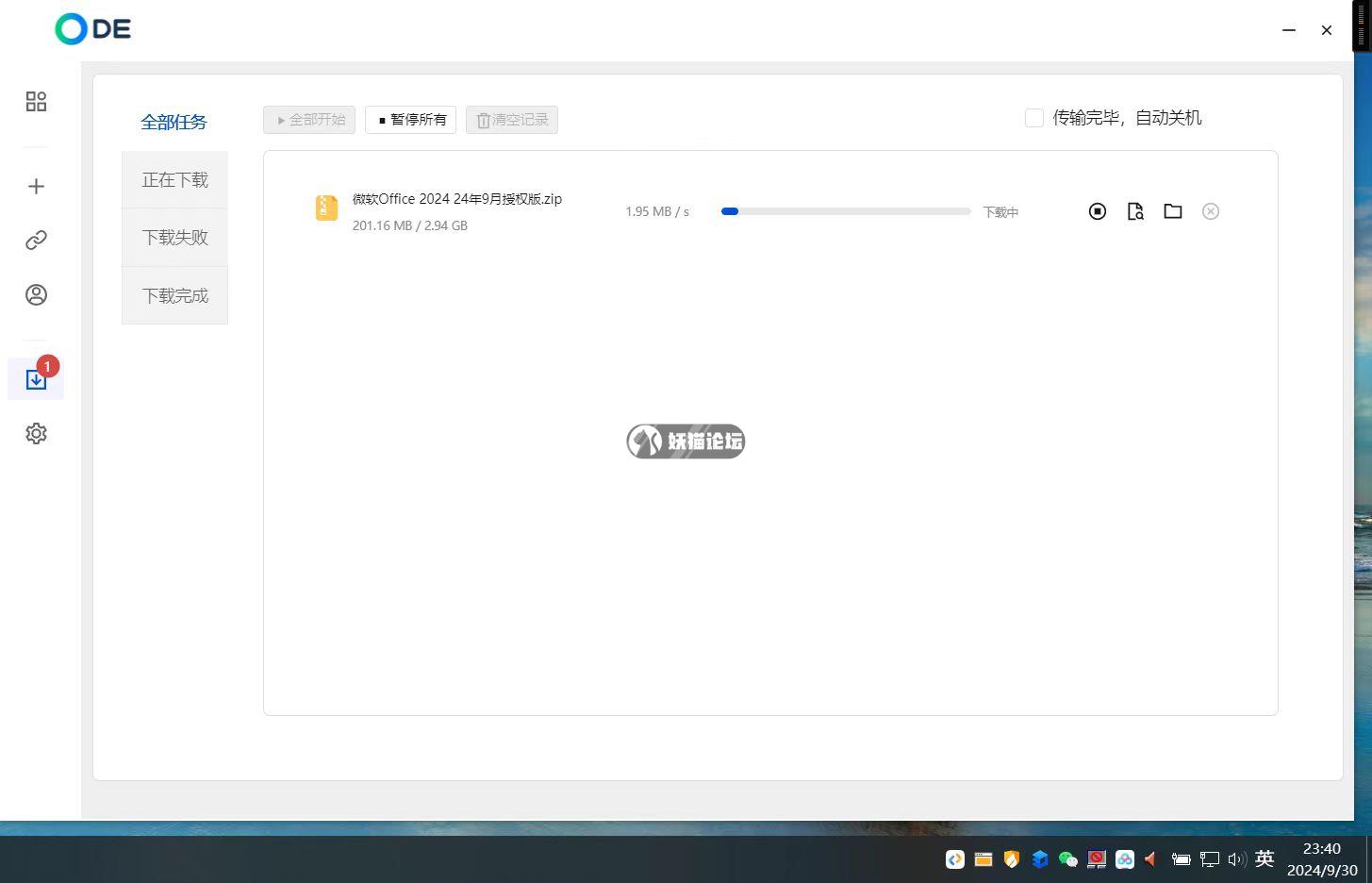Click the blue cube tray icon

pos(1040,859)
